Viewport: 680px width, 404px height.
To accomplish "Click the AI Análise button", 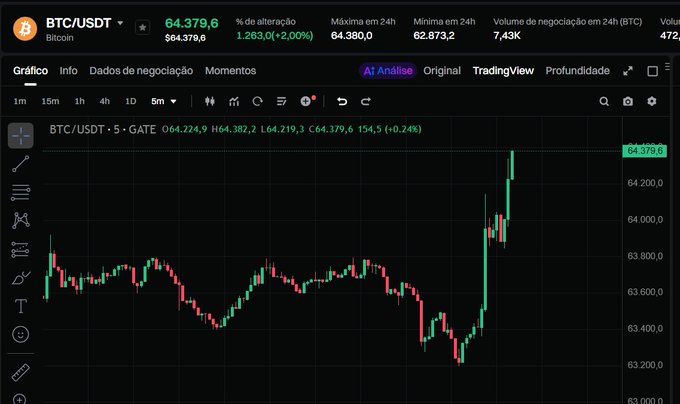I will pos(388,71).
